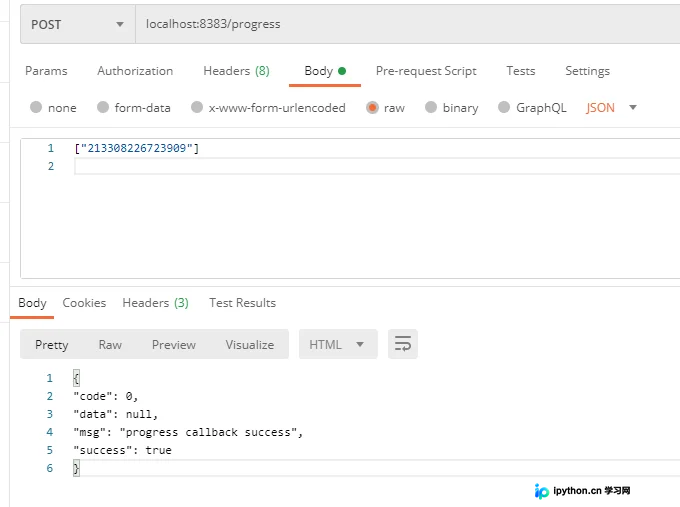The height and width of the screenshot is (507, 680).
Task: Switch to the Params tab
Action: (x=46, y=71)
